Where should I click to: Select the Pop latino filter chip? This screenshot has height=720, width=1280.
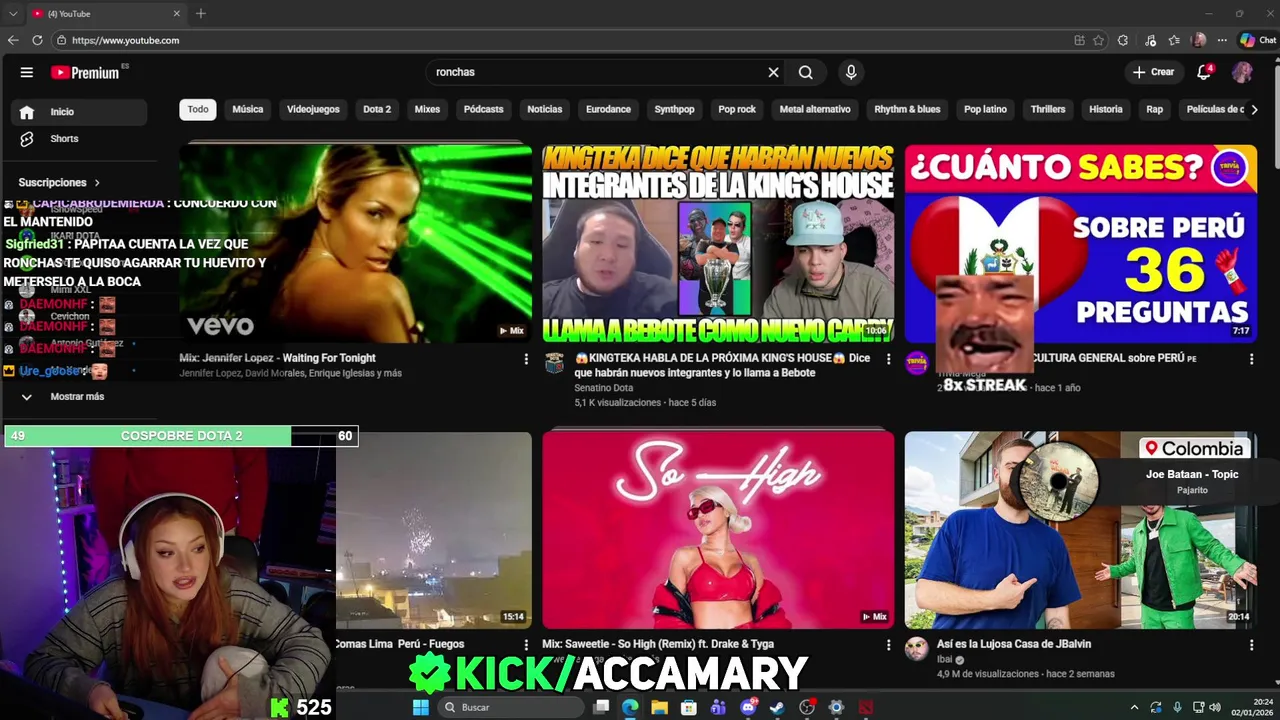985,109
